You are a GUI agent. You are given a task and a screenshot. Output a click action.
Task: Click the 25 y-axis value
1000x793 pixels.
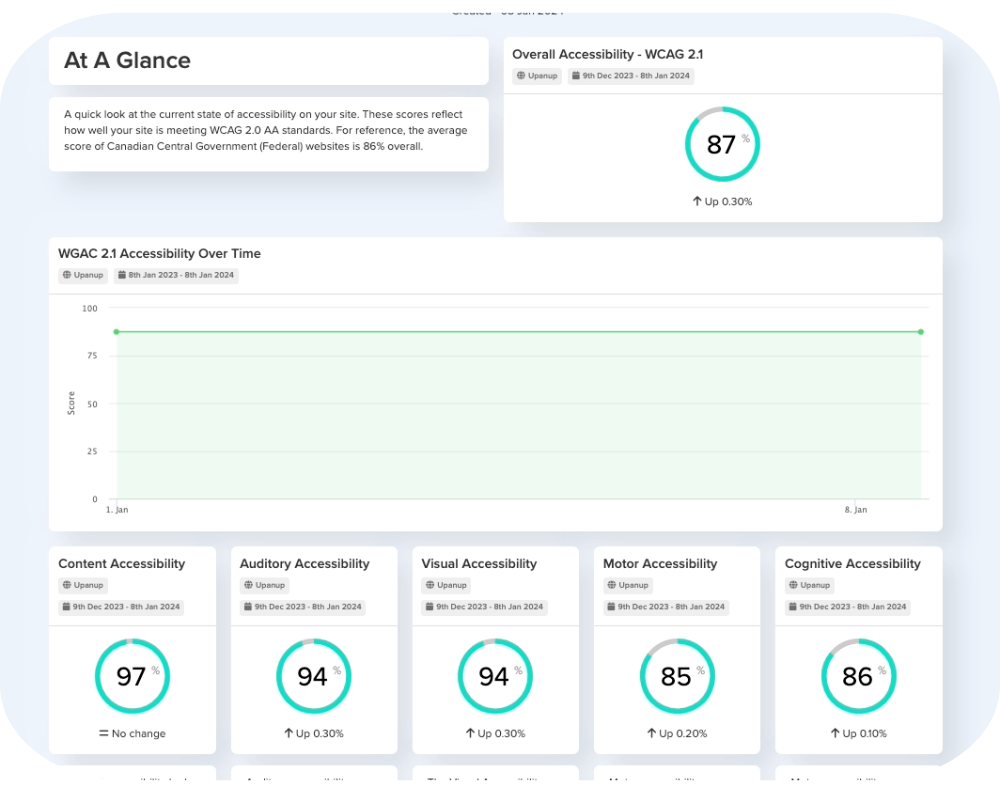point(92,451)
